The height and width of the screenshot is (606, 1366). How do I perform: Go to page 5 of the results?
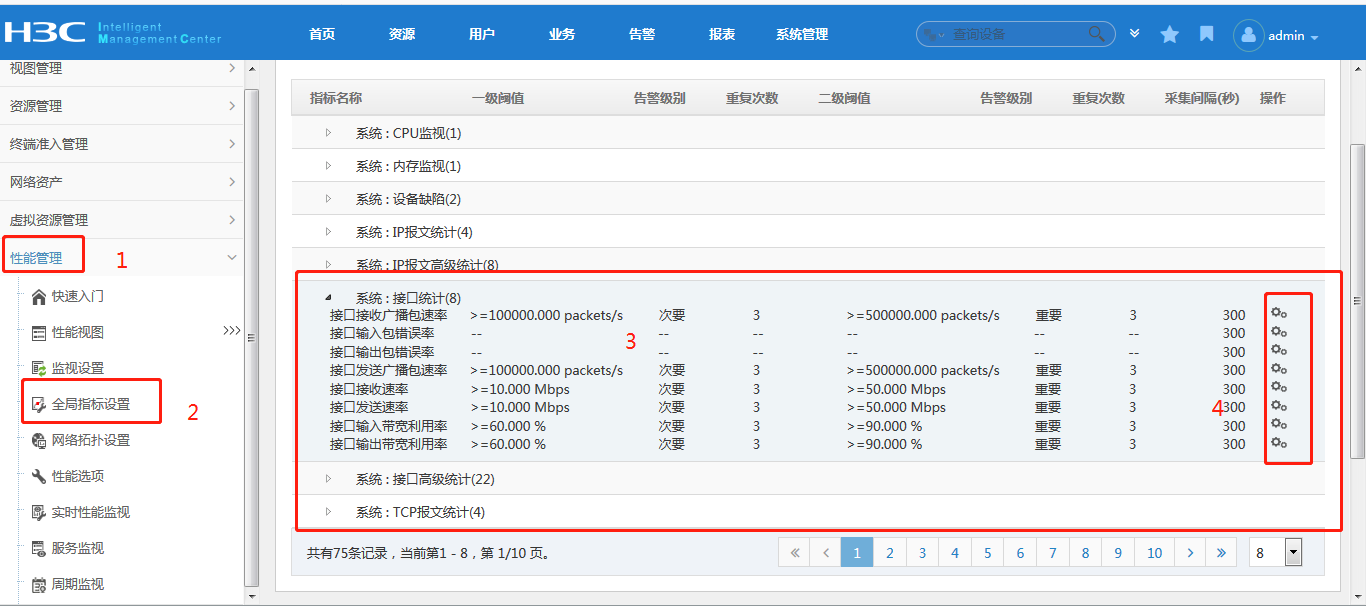coord(987,552)
